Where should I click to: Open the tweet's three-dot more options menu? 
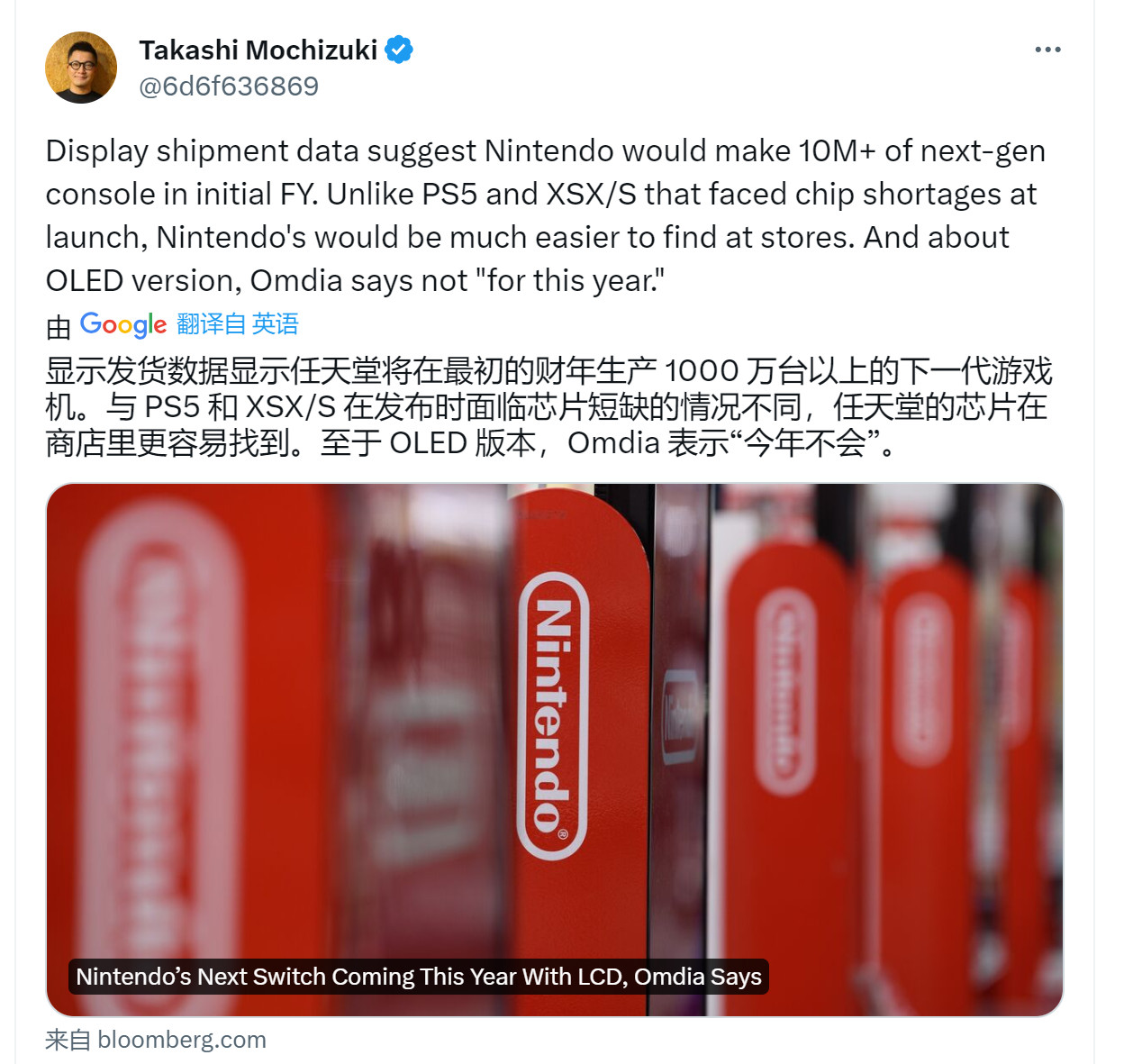pyautogui.click(x=1047, y=50)
